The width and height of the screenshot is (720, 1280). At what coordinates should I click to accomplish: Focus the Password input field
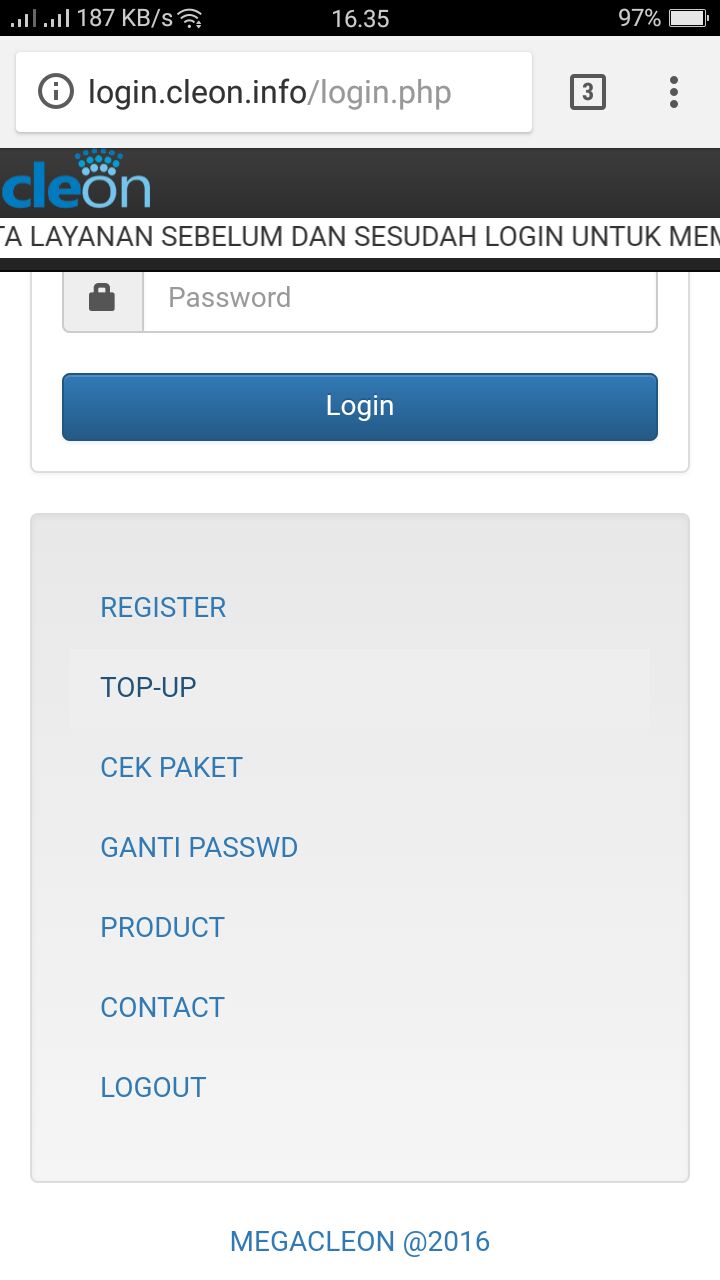[x=400, y=297]
